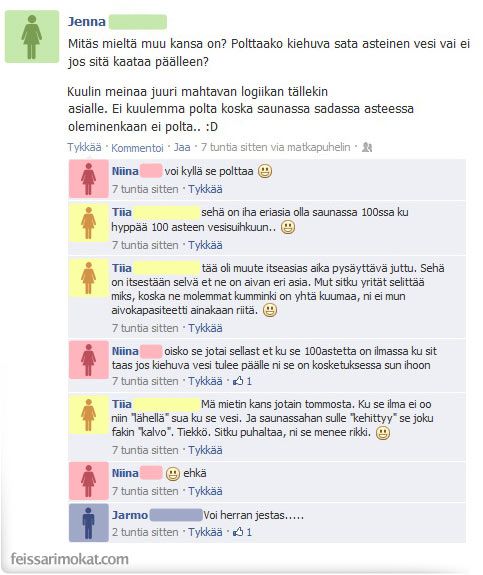Click the '7 tuntia sitten via matkapuhelin' timestamp
Screen dimensions: 483x575
(x=275, y=147)
